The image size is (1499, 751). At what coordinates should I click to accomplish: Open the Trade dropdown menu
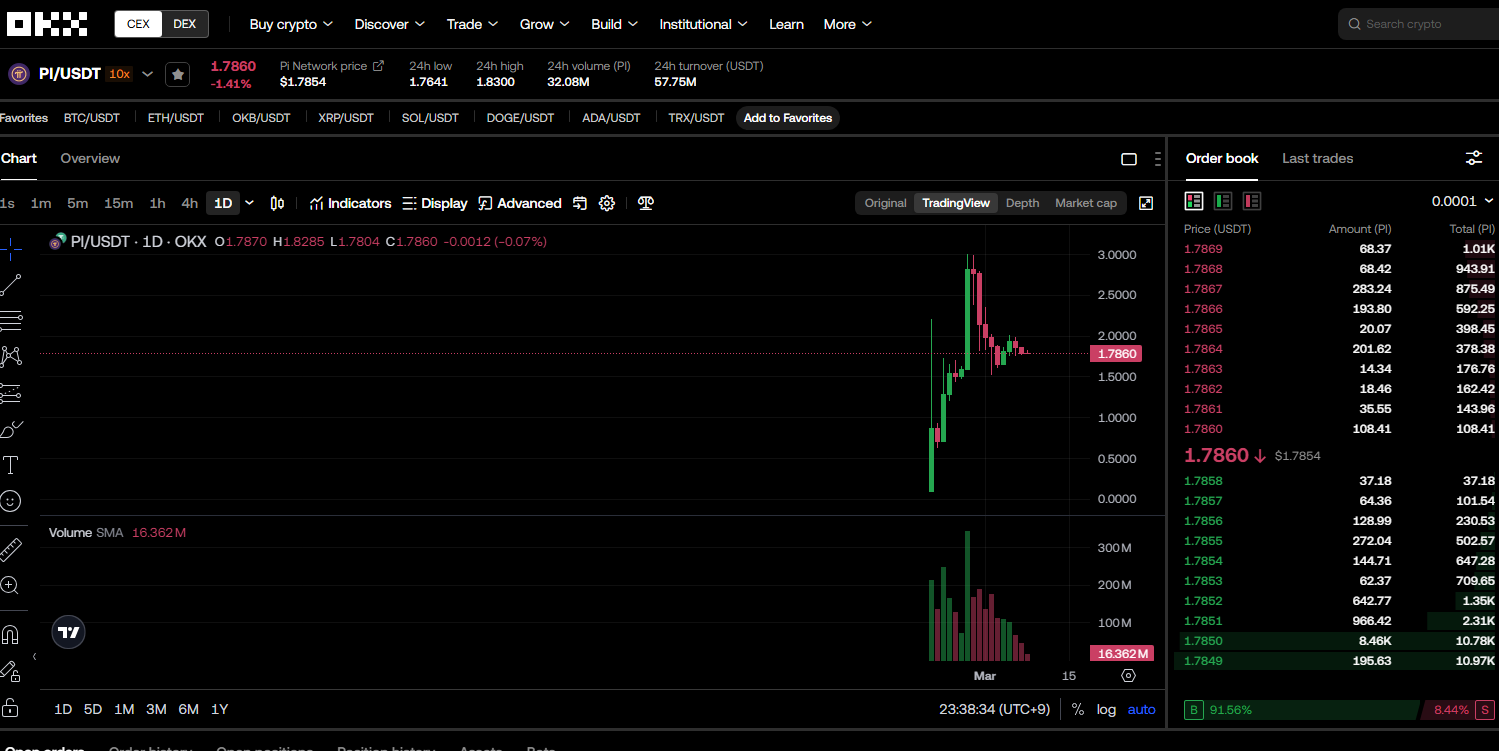pos(473,24)
